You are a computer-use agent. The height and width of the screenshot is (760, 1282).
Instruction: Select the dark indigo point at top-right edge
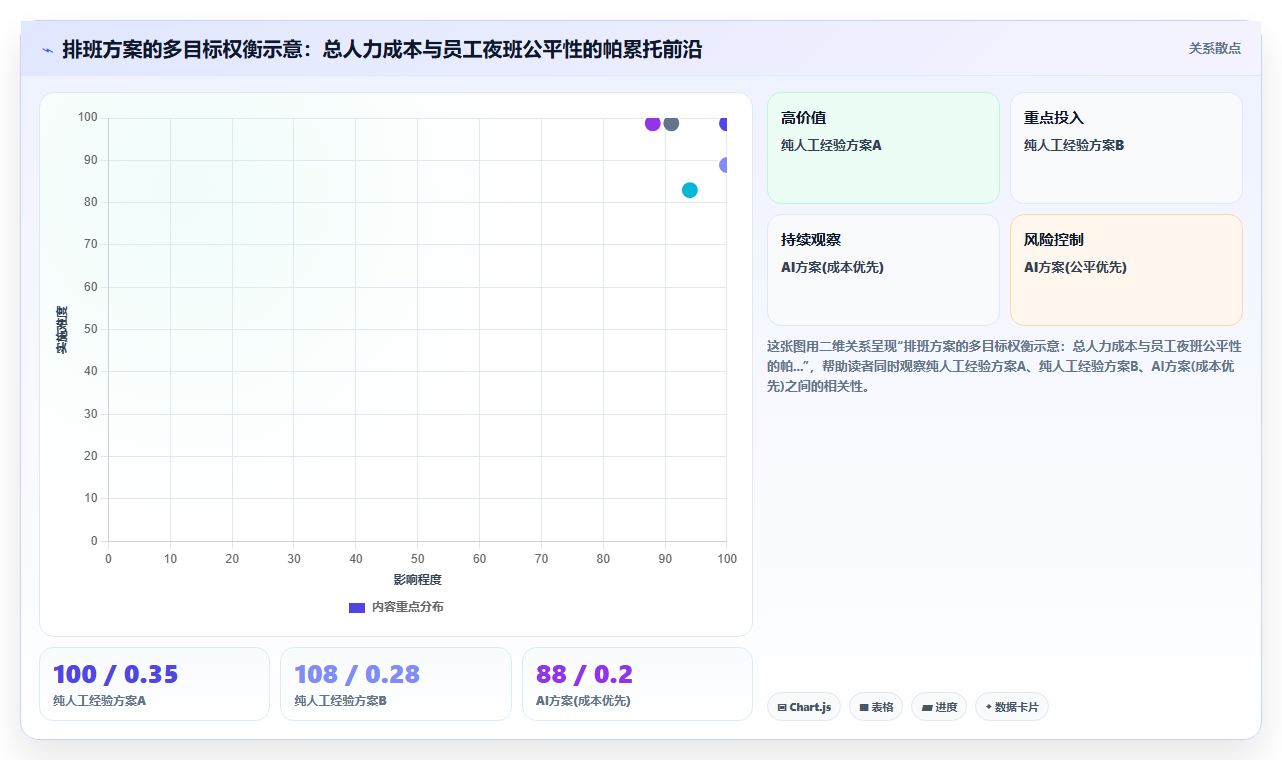click(x=724, y=123)
